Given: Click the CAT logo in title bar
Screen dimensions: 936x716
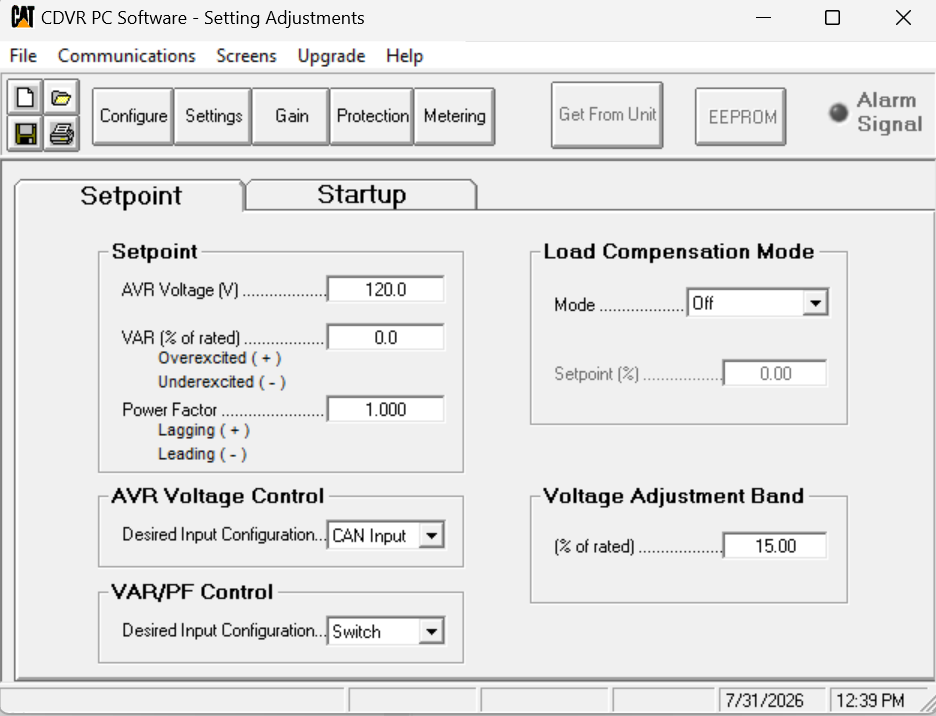Looking at the screenshot, I should point(23,17).
